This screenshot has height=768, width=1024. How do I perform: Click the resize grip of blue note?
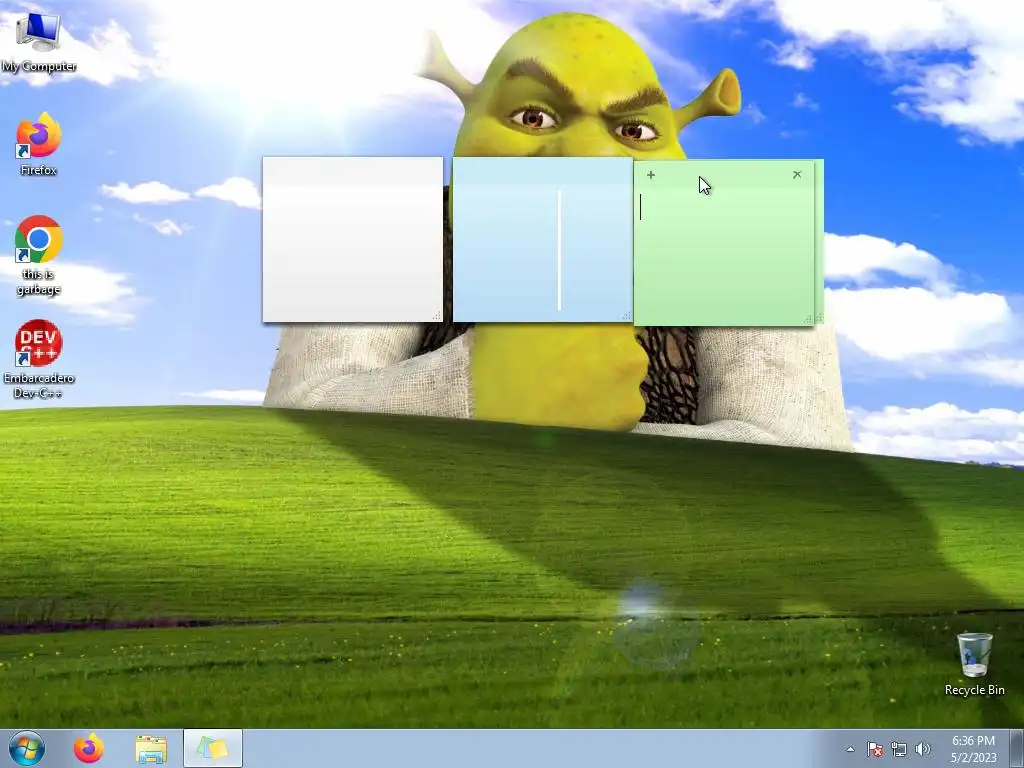627,316
